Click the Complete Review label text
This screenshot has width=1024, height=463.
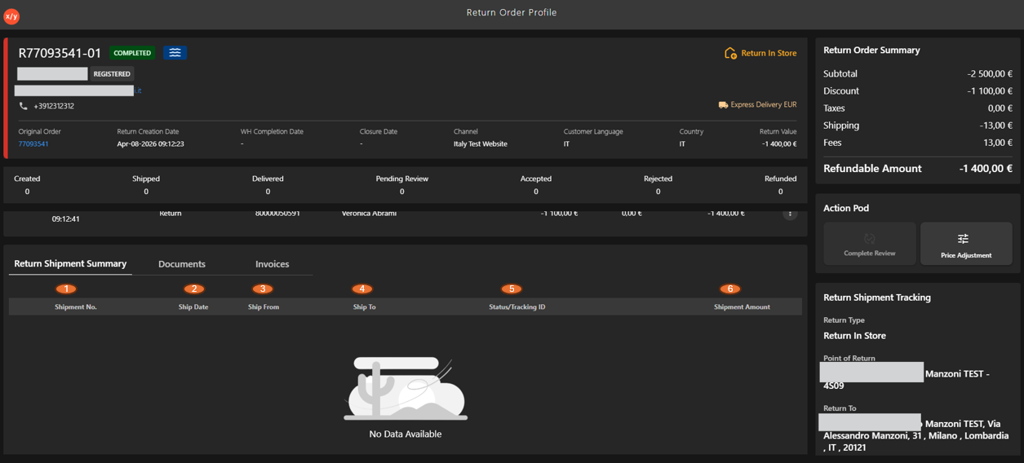click(x=869, y=253)
